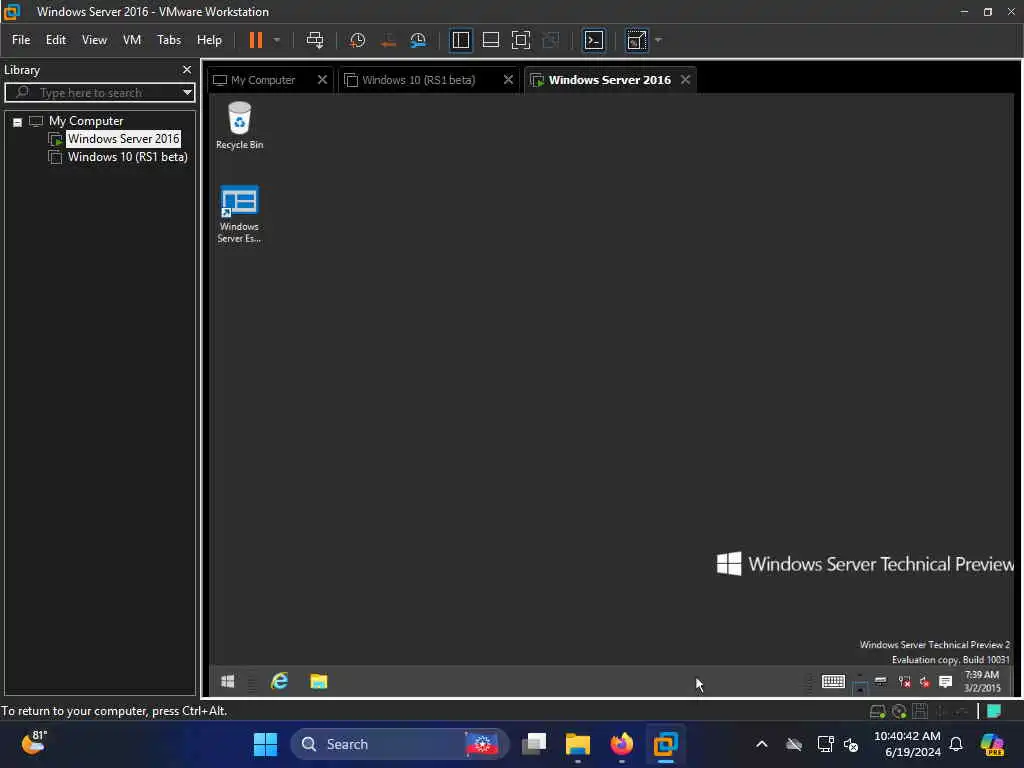The height and width of the screenshot is (768, 1024).
Task: Toggle the thumbnail bar view
Action: [x=490, y=40]
